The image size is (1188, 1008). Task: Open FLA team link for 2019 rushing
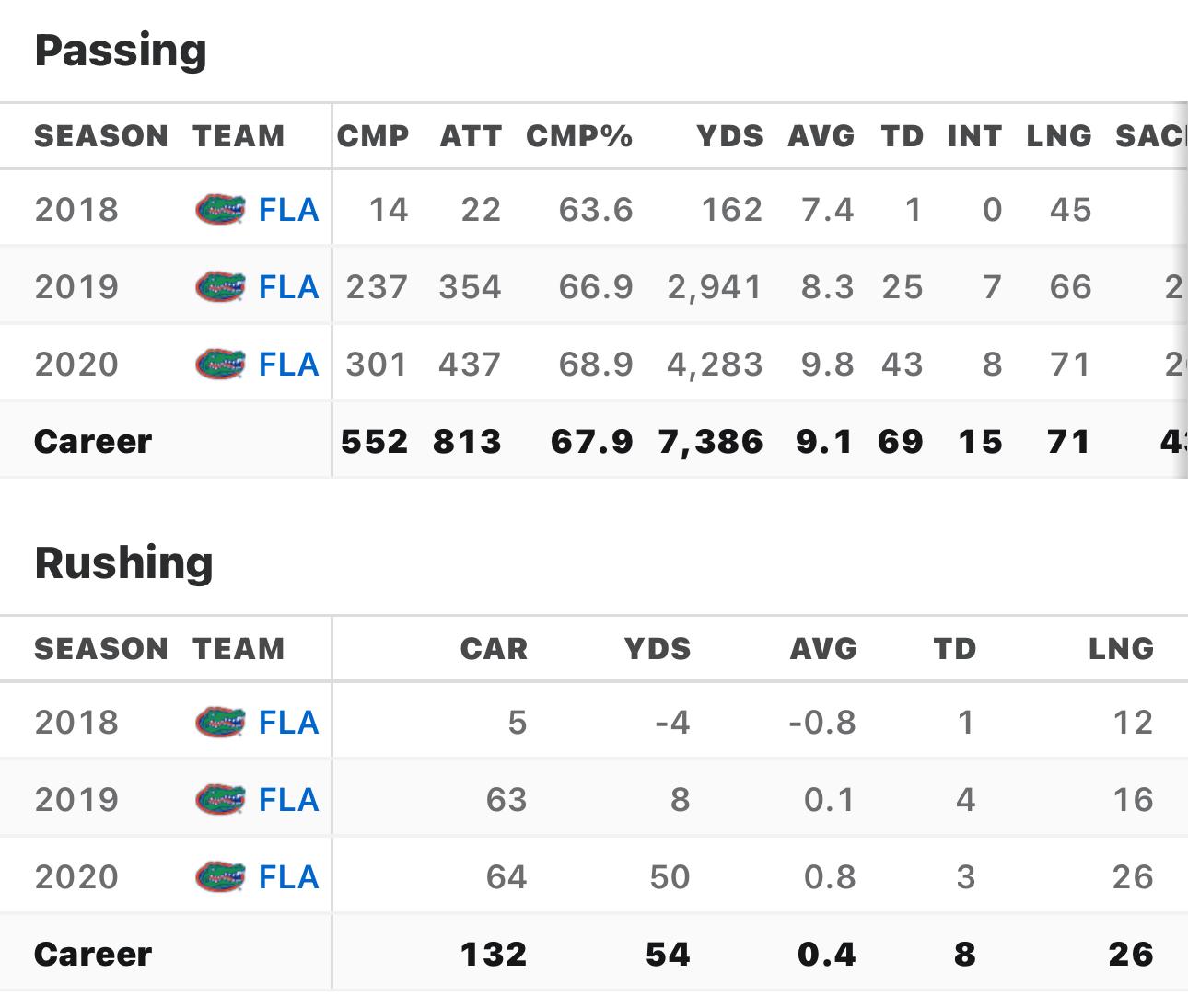click(x=288, y=800)
